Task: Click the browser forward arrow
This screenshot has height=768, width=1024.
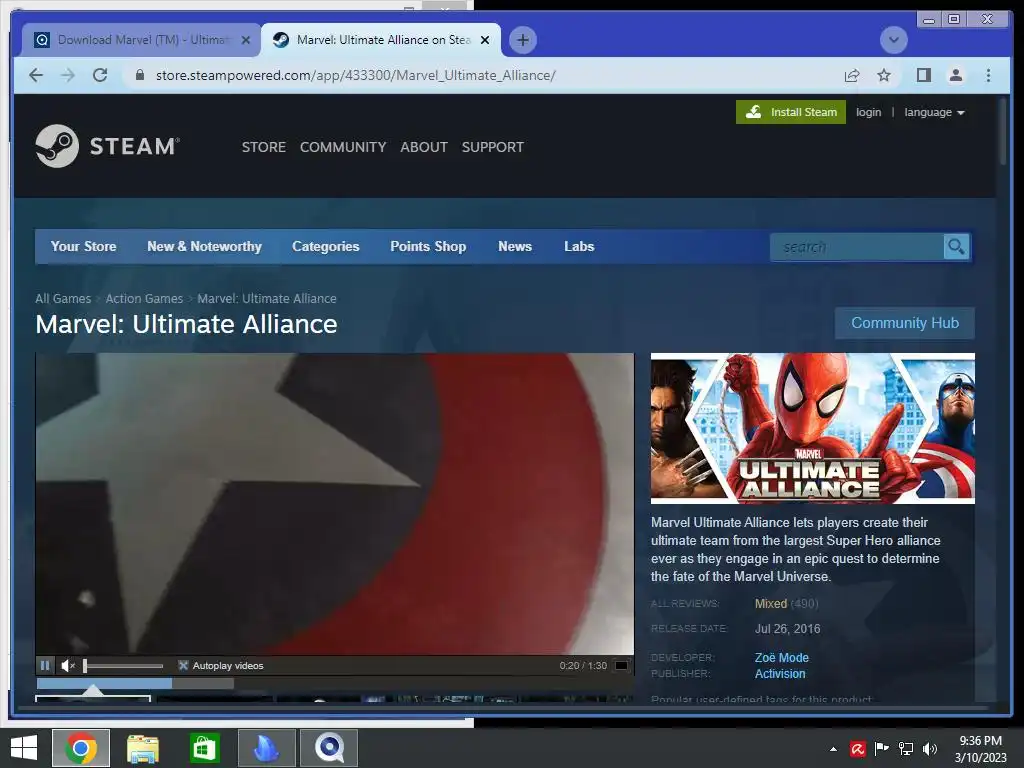Action: (68, 75)
